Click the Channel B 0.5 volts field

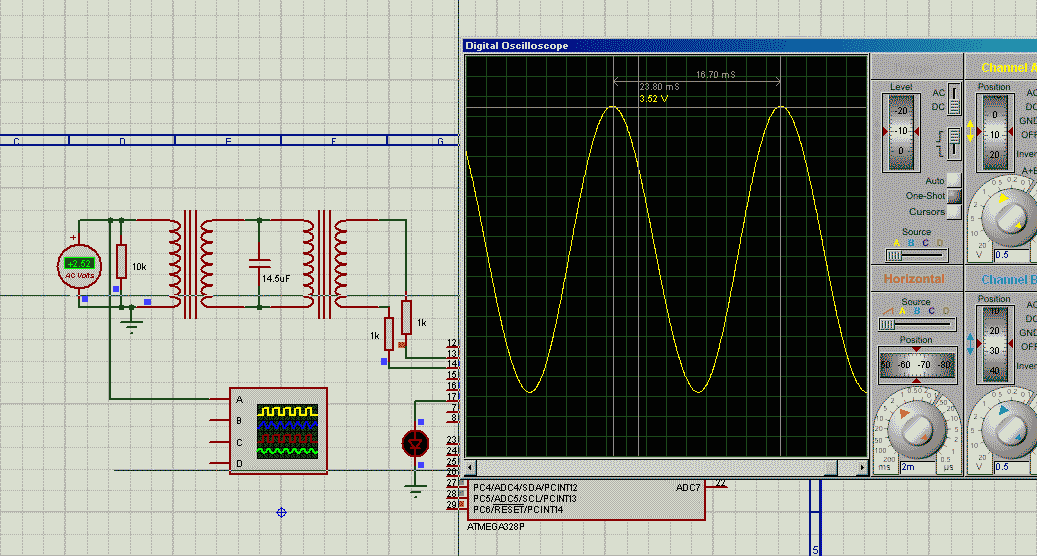click(1012, 466)
